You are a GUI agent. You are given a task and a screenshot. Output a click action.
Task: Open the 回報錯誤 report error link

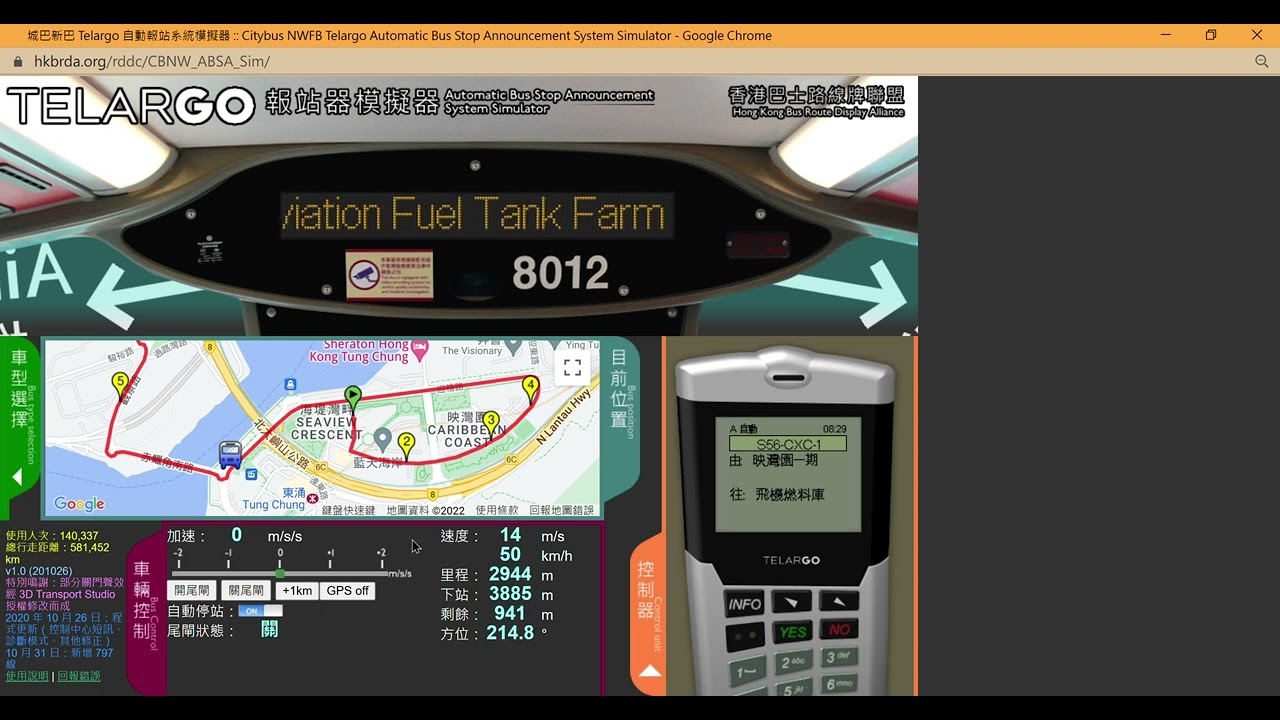79,676
